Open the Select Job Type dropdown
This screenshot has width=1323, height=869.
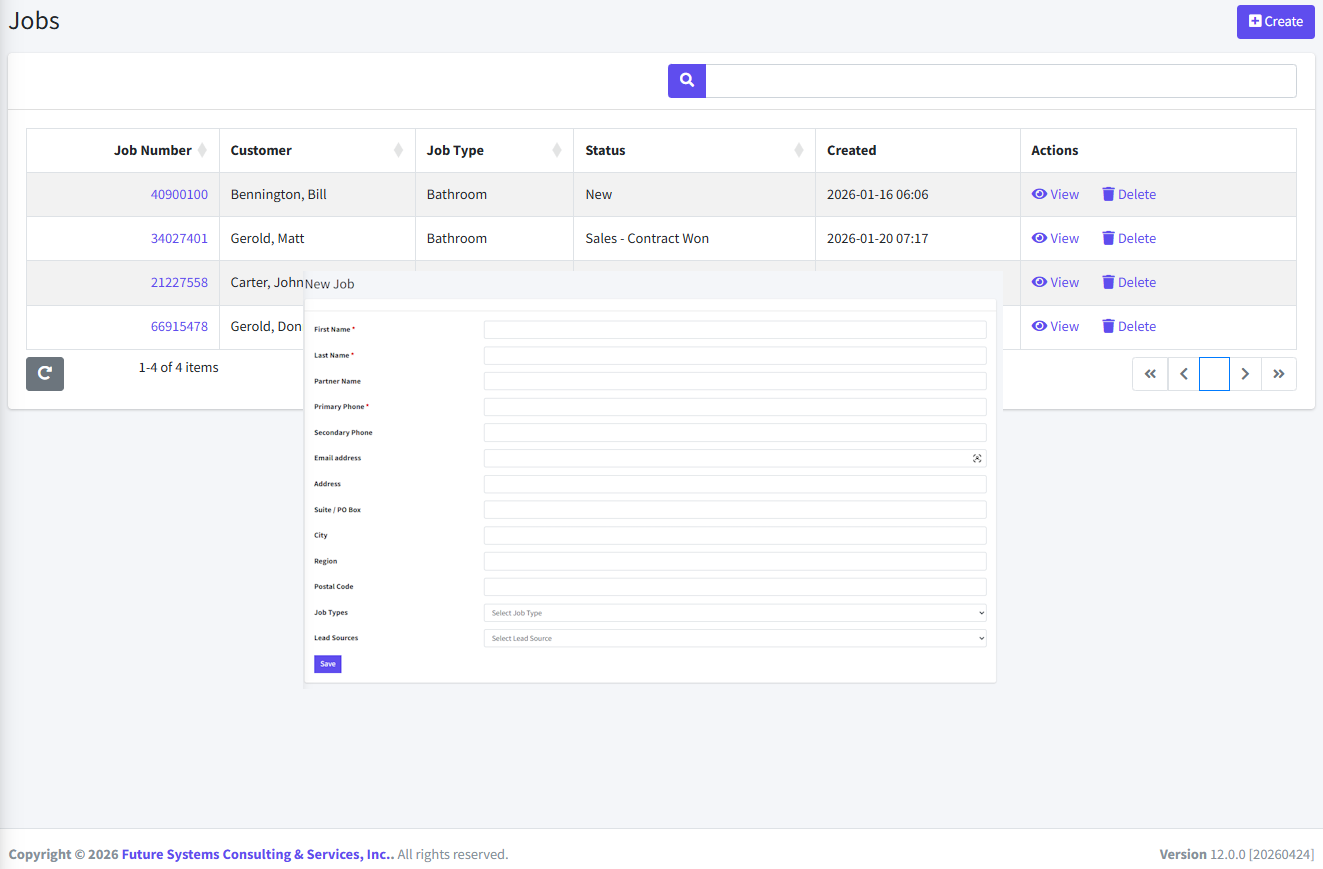tap(735, 613)
